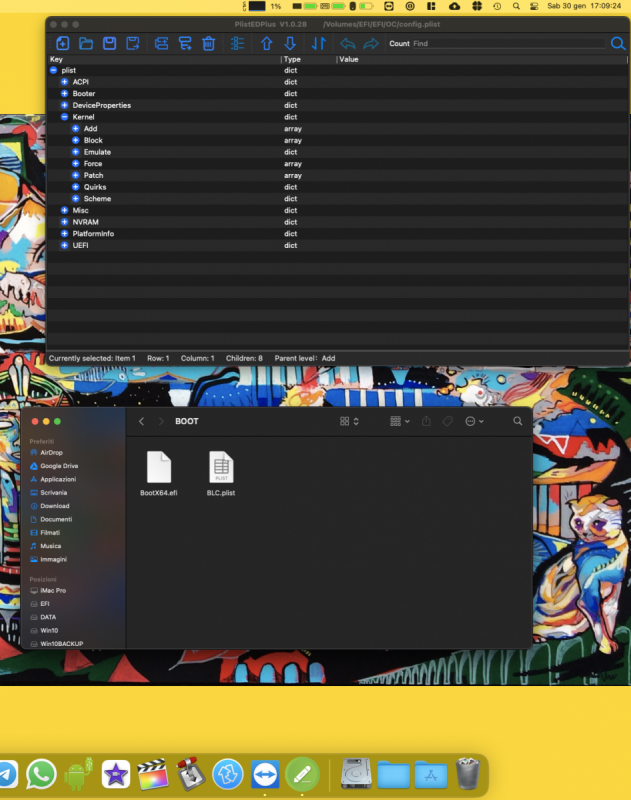This screenshot has height=800, width=631.
Task: Expand the DeviceProperties dict
Action: tap(64, 105)
